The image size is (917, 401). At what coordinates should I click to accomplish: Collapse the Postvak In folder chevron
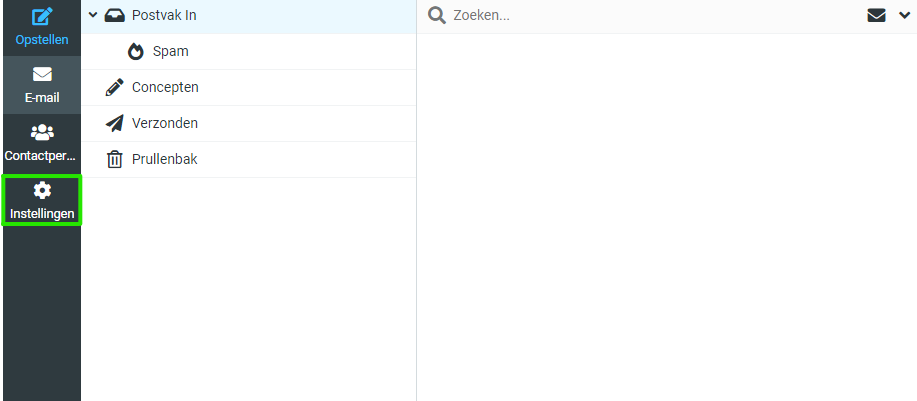pyautogui.click(x=92, y=15)
